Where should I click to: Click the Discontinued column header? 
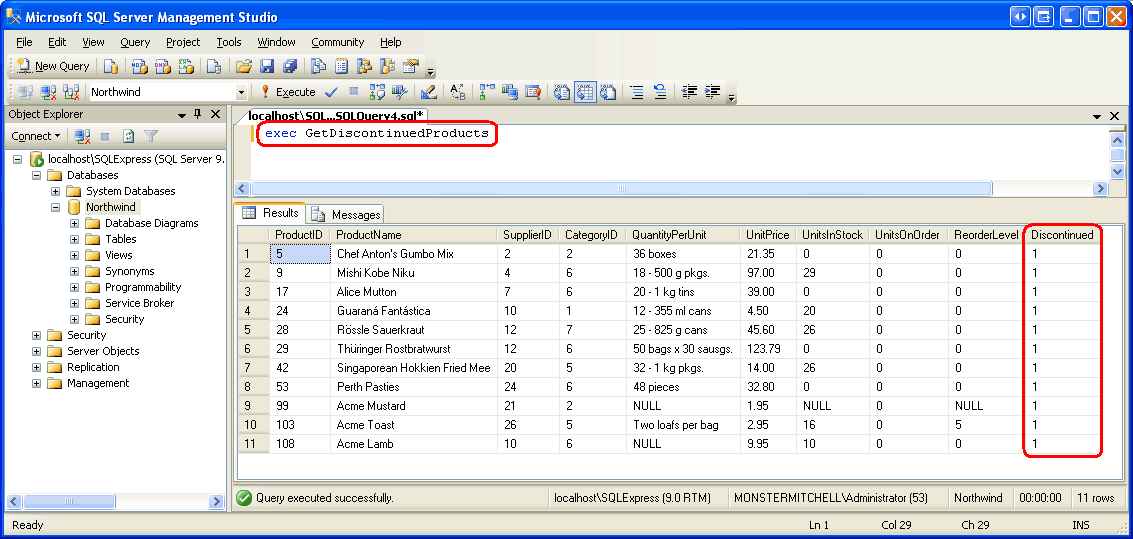click(1062, 235)
